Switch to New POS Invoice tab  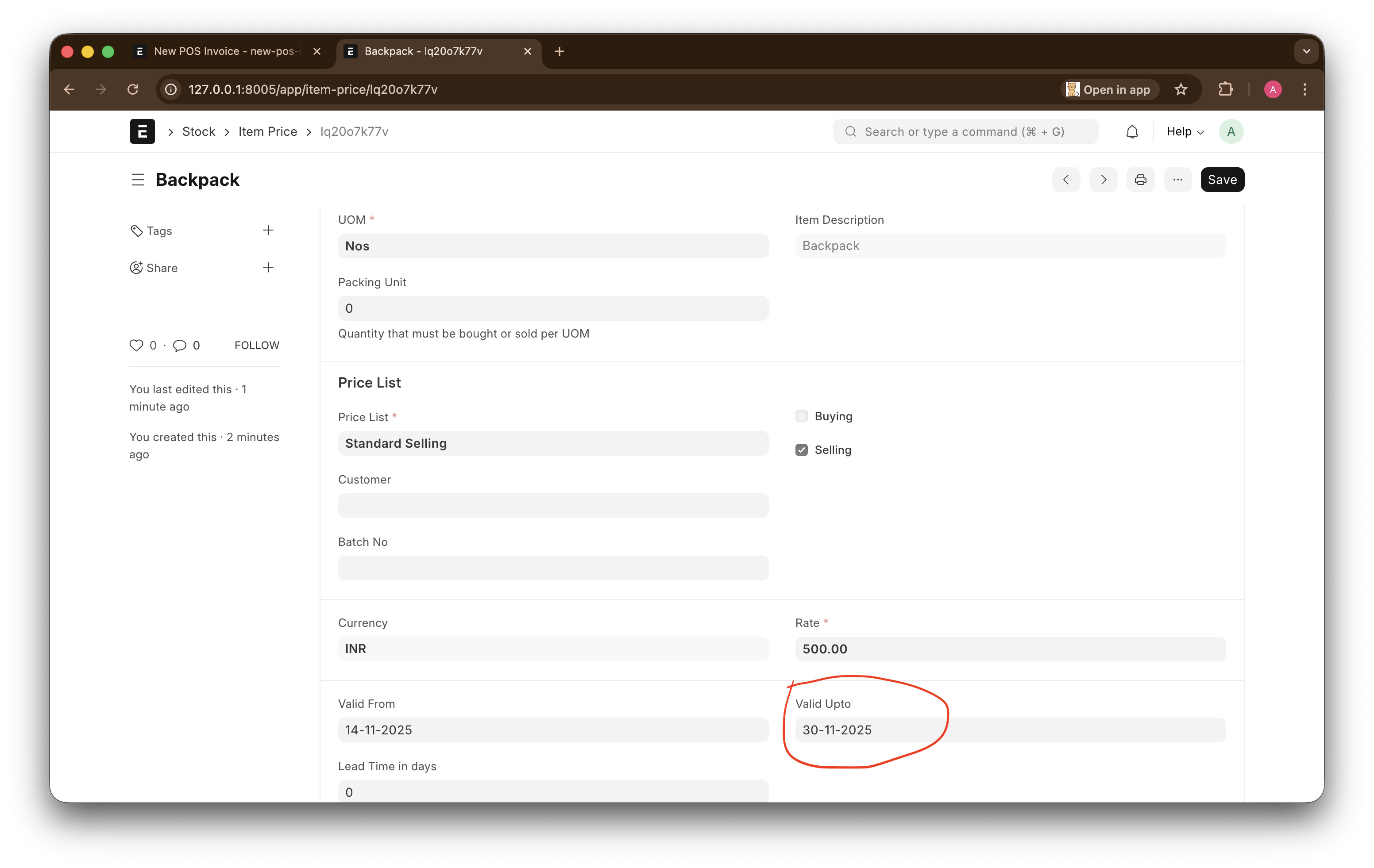click(226, 51)
